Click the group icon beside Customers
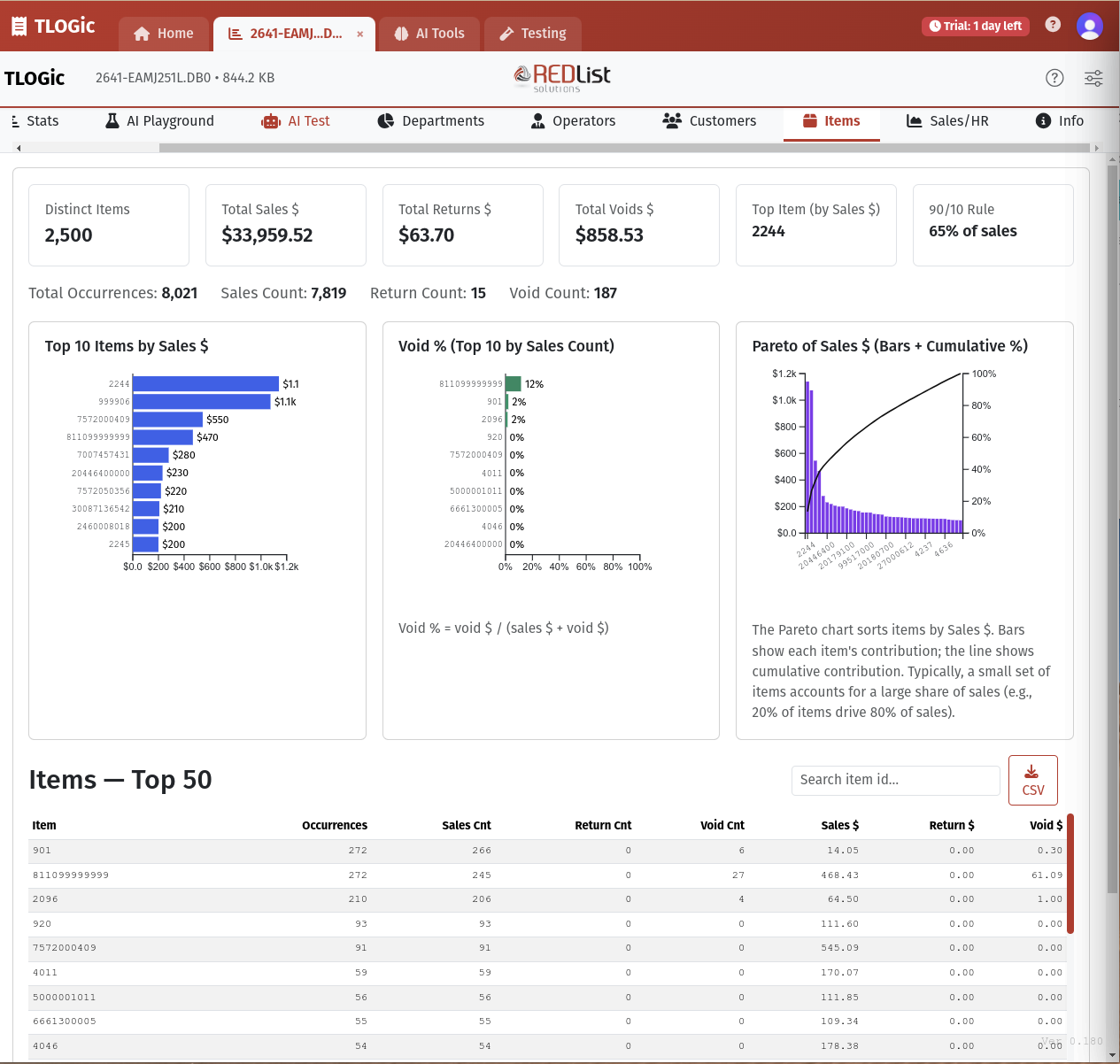 (x=673, y=121)
